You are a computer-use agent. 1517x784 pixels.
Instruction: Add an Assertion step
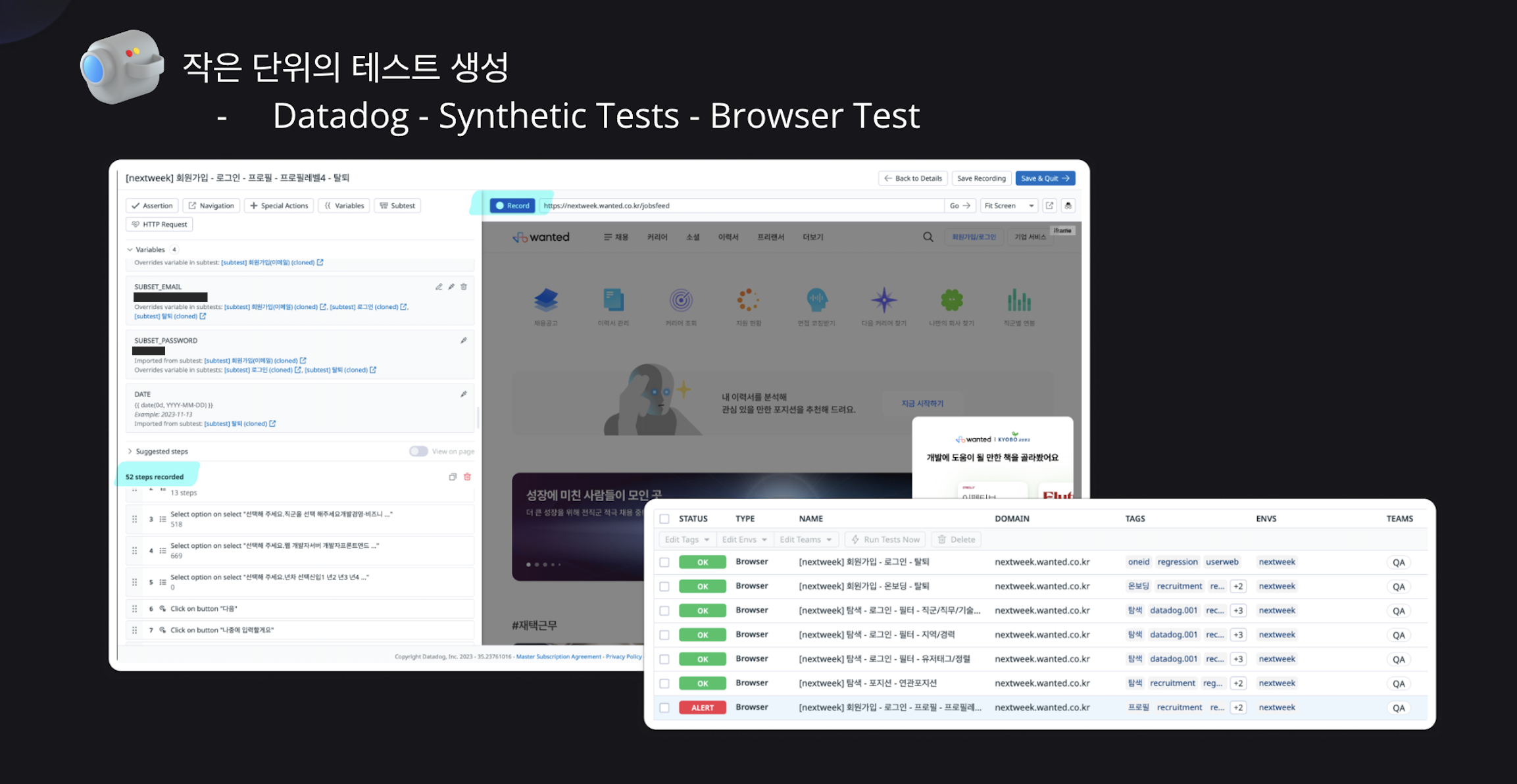click(152, 206)
